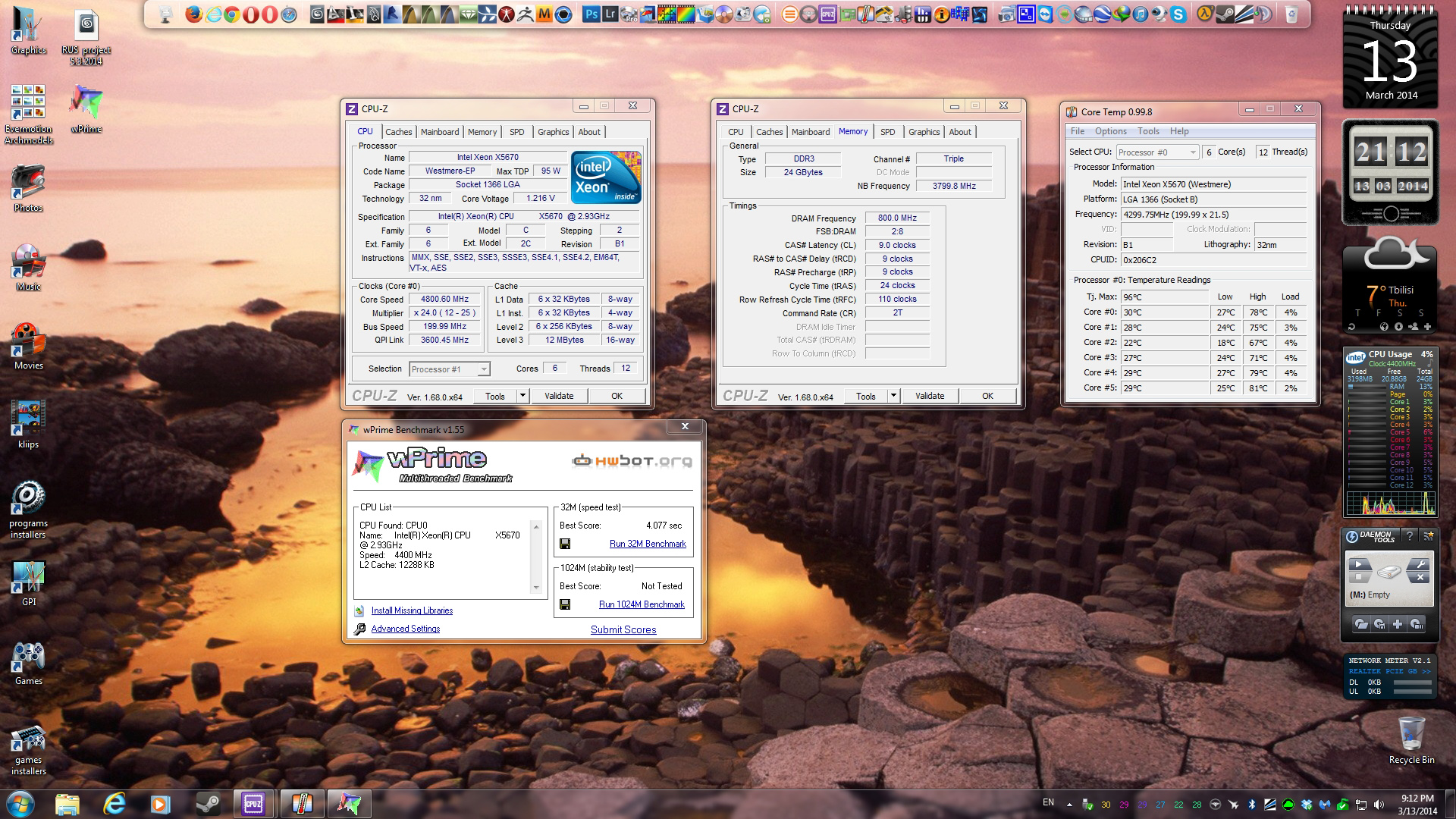1456x819 pixels.
Task: Click the Run 1024M Benchmark link
Action: pyautogui.click(x=642, y=604)
